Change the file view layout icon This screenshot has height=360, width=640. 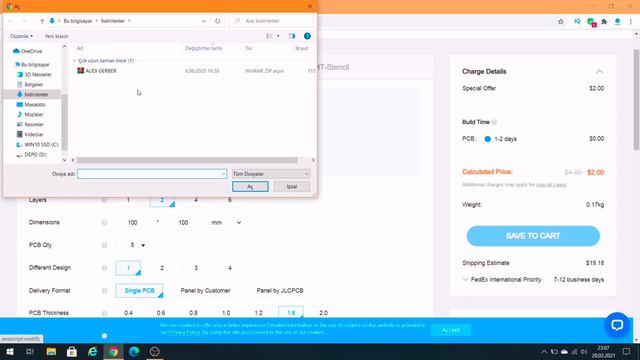tap(269, 36)
